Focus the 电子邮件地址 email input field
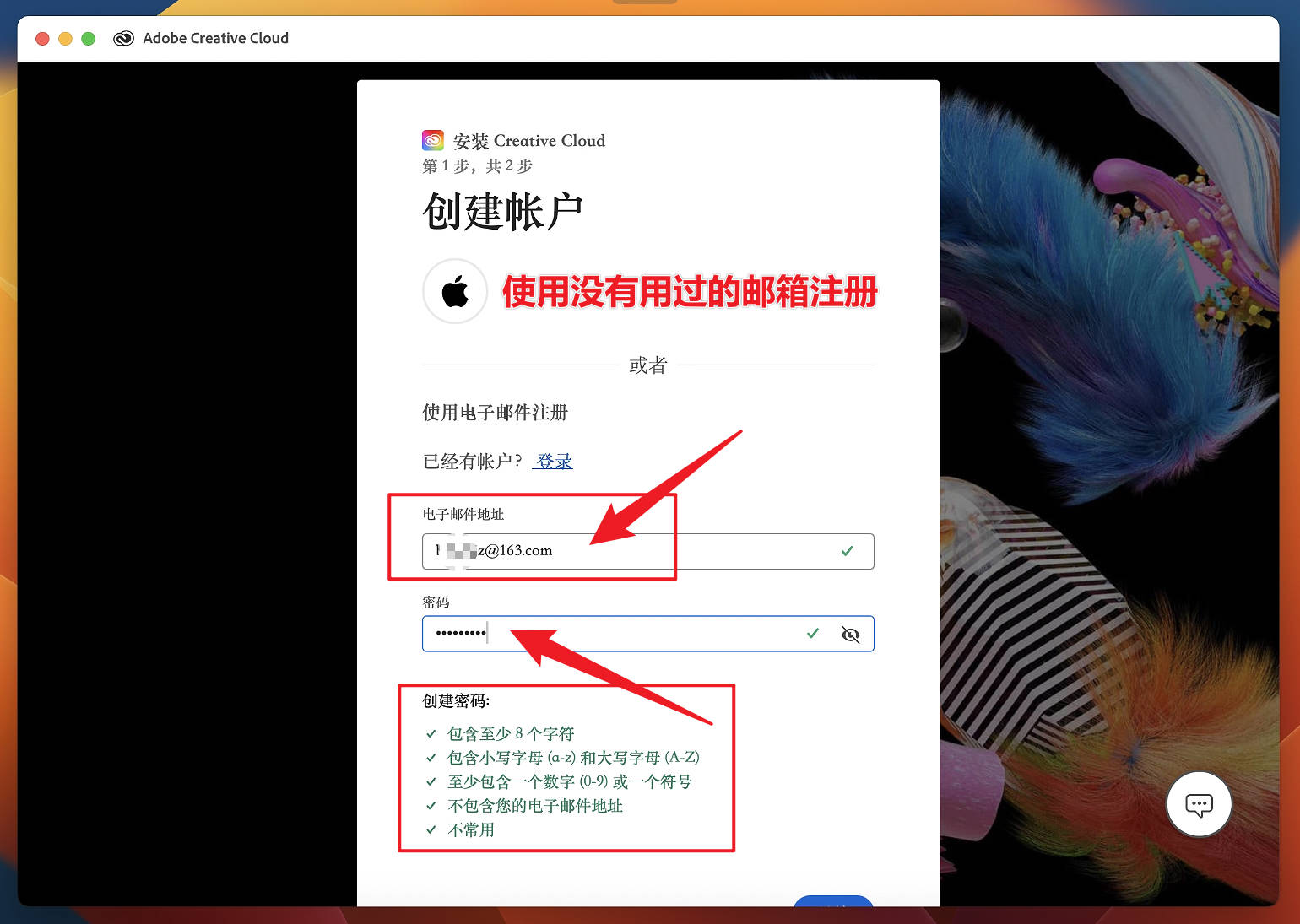This screenshot has height=924, width=1300. coord(647,551)
